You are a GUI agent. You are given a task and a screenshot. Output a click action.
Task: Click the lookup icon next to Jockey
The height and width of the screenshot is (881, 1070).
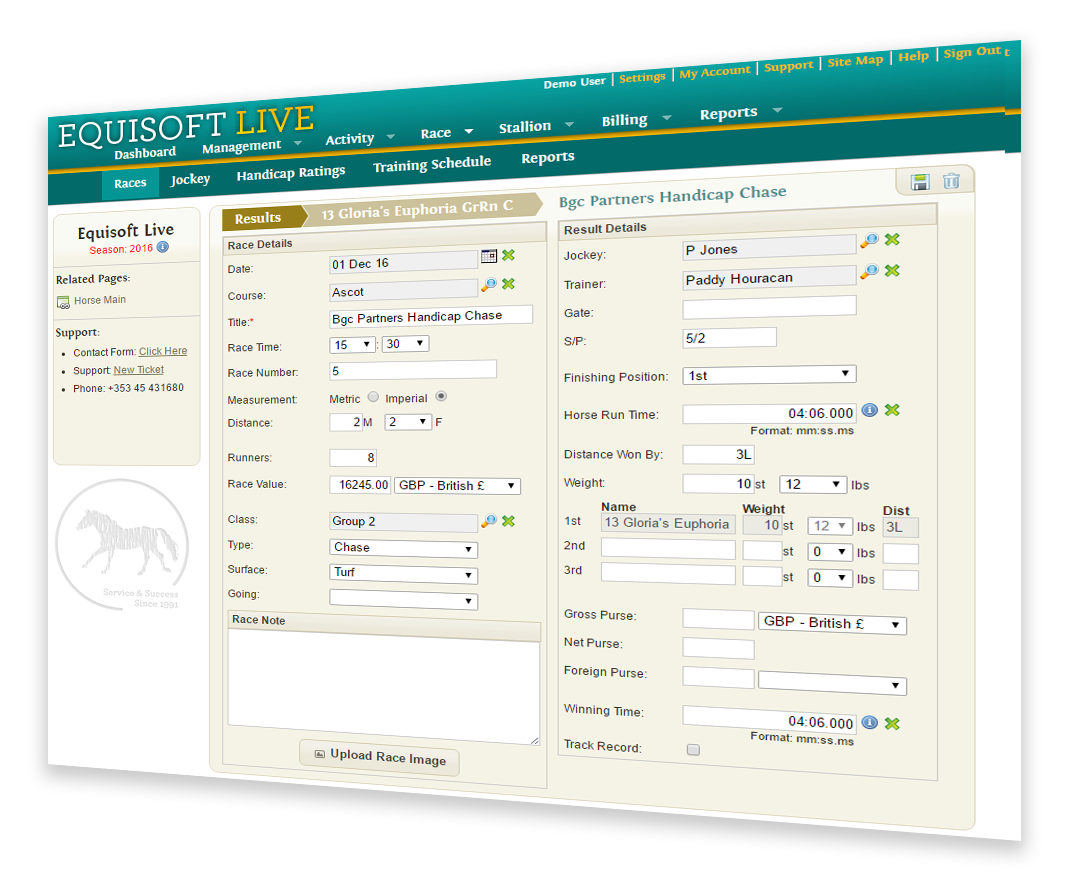pyautogui.click(x=869, y=240)
